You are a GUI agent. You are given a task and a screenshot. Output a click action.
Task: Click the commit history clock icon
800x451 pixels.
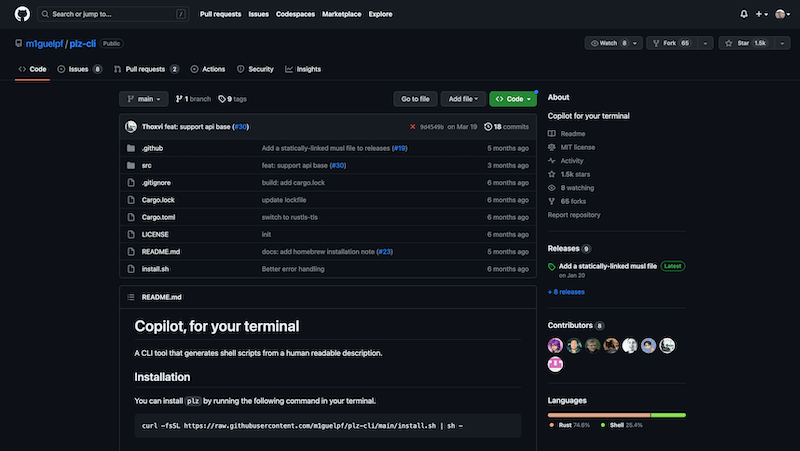(x=488, y=127)
